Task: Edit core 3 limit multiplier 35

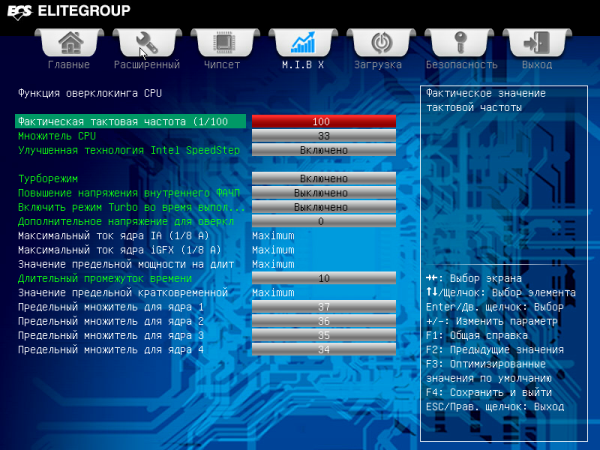Action: click(324, 335)
